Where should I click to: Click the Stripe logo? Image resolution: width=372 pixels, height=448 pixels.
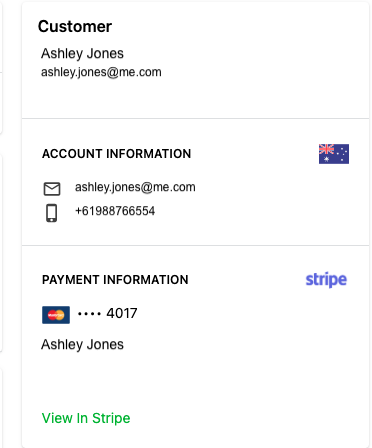(x=326, y=280)
